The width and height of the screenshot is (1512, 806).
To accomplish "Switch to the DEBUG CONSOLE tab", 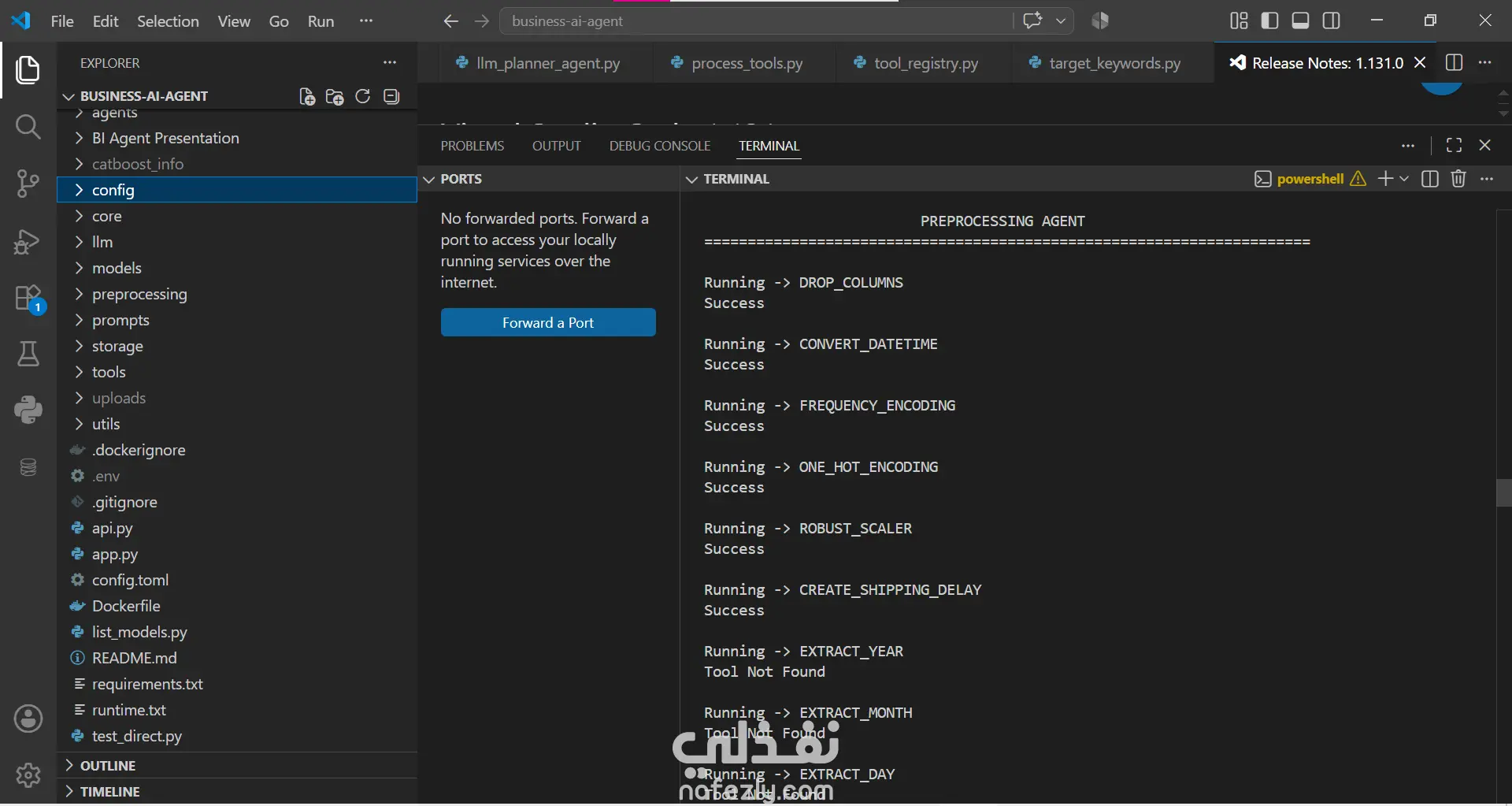I will coord(660,146).
